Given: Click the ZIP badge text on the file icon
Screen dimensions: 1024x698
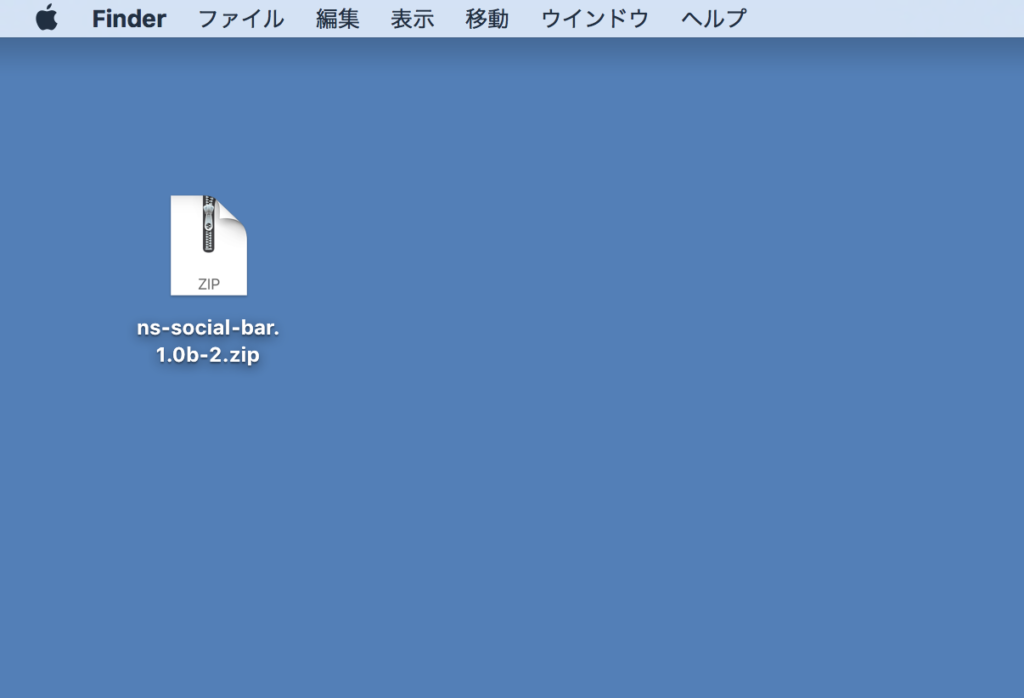Looking at the screenshot, I should (208, 284).
